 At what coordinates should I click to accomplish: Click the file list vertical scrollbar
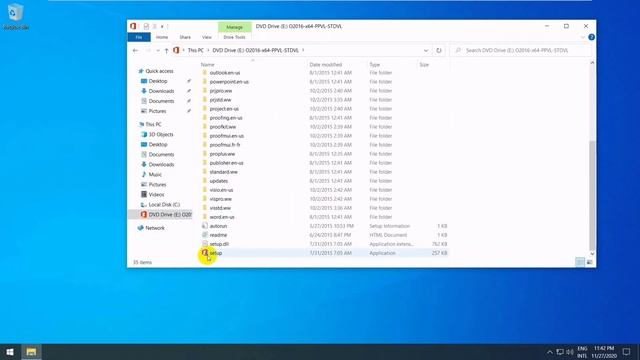click(x=592, y=195)
